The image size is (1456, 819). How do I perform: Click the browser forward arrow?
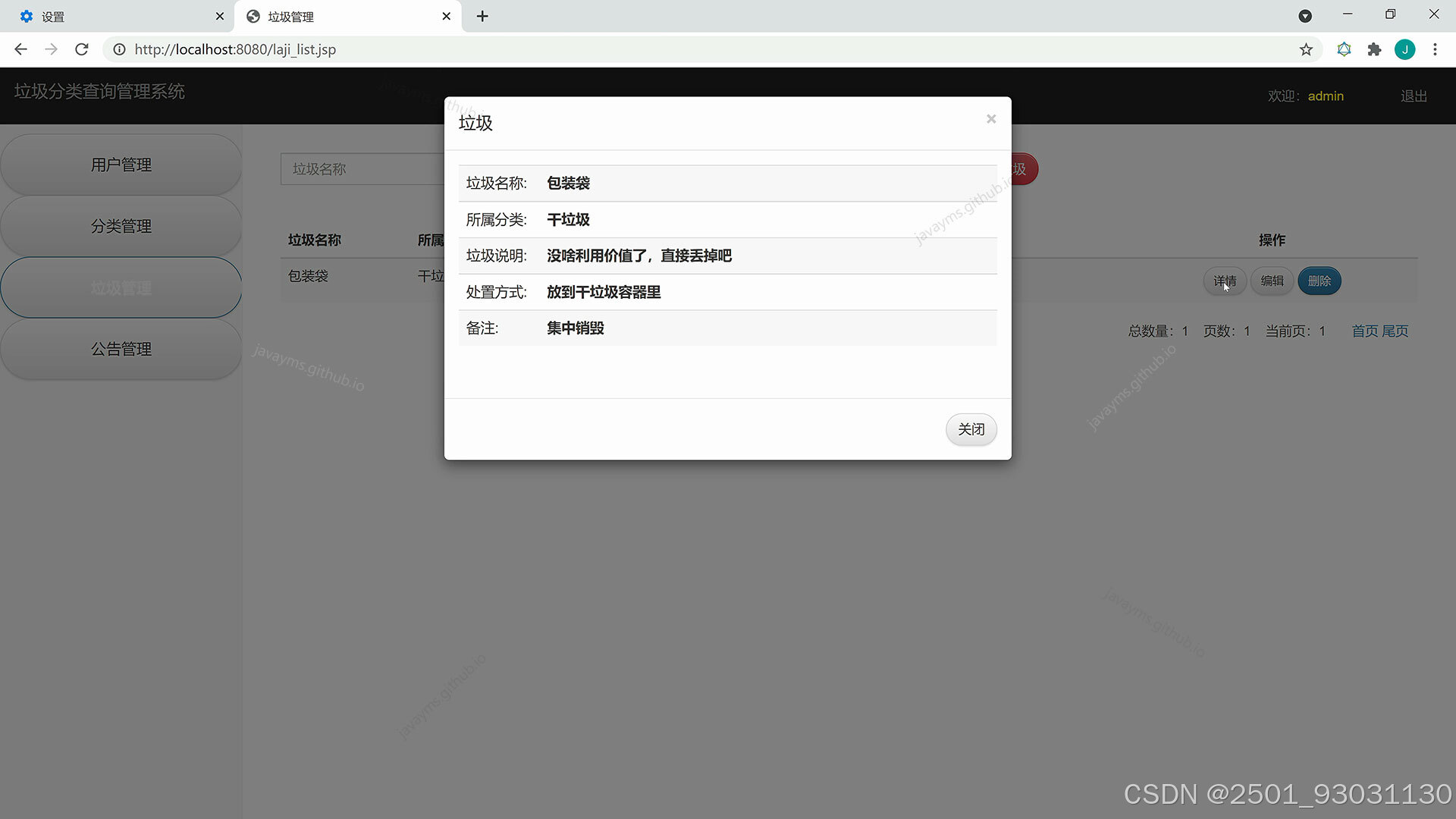tap(51, 49)
